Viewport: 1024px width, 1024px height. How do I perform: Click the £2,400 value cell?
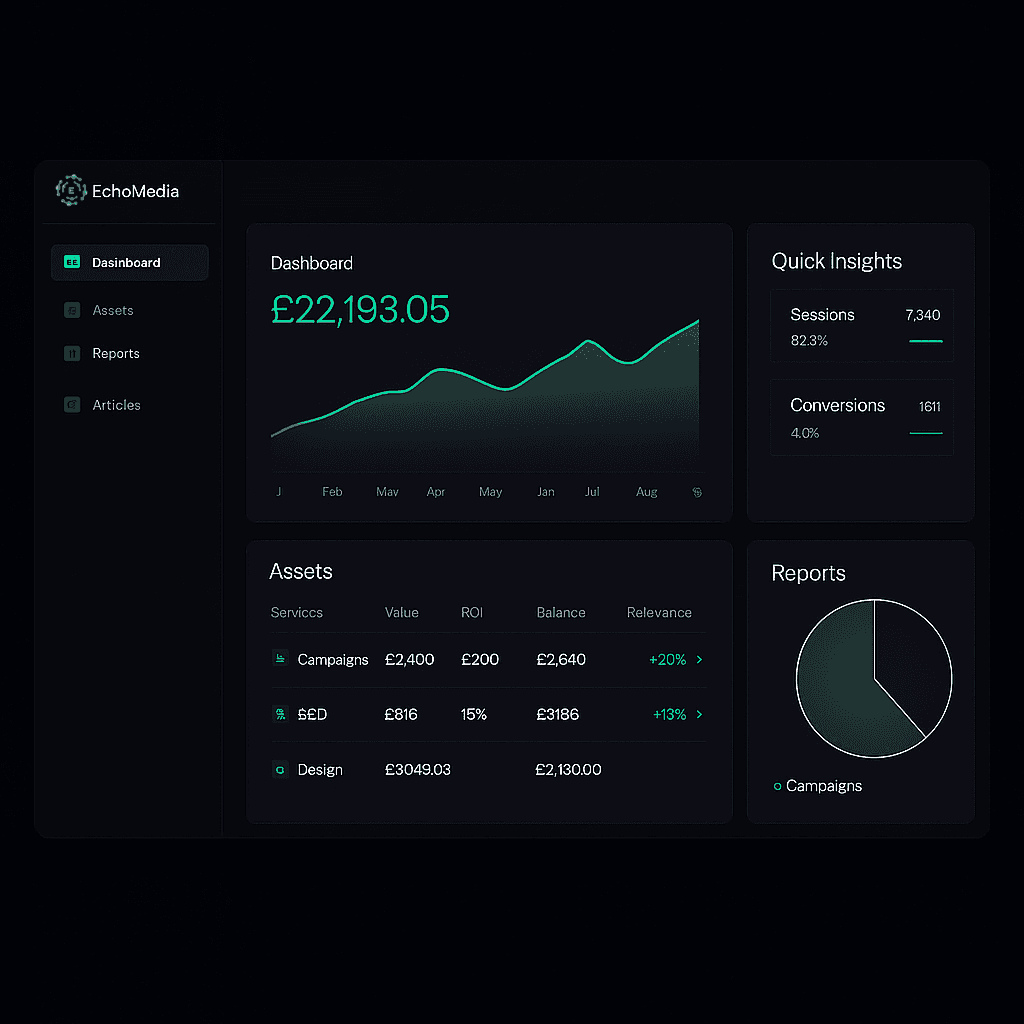[409, 660]
